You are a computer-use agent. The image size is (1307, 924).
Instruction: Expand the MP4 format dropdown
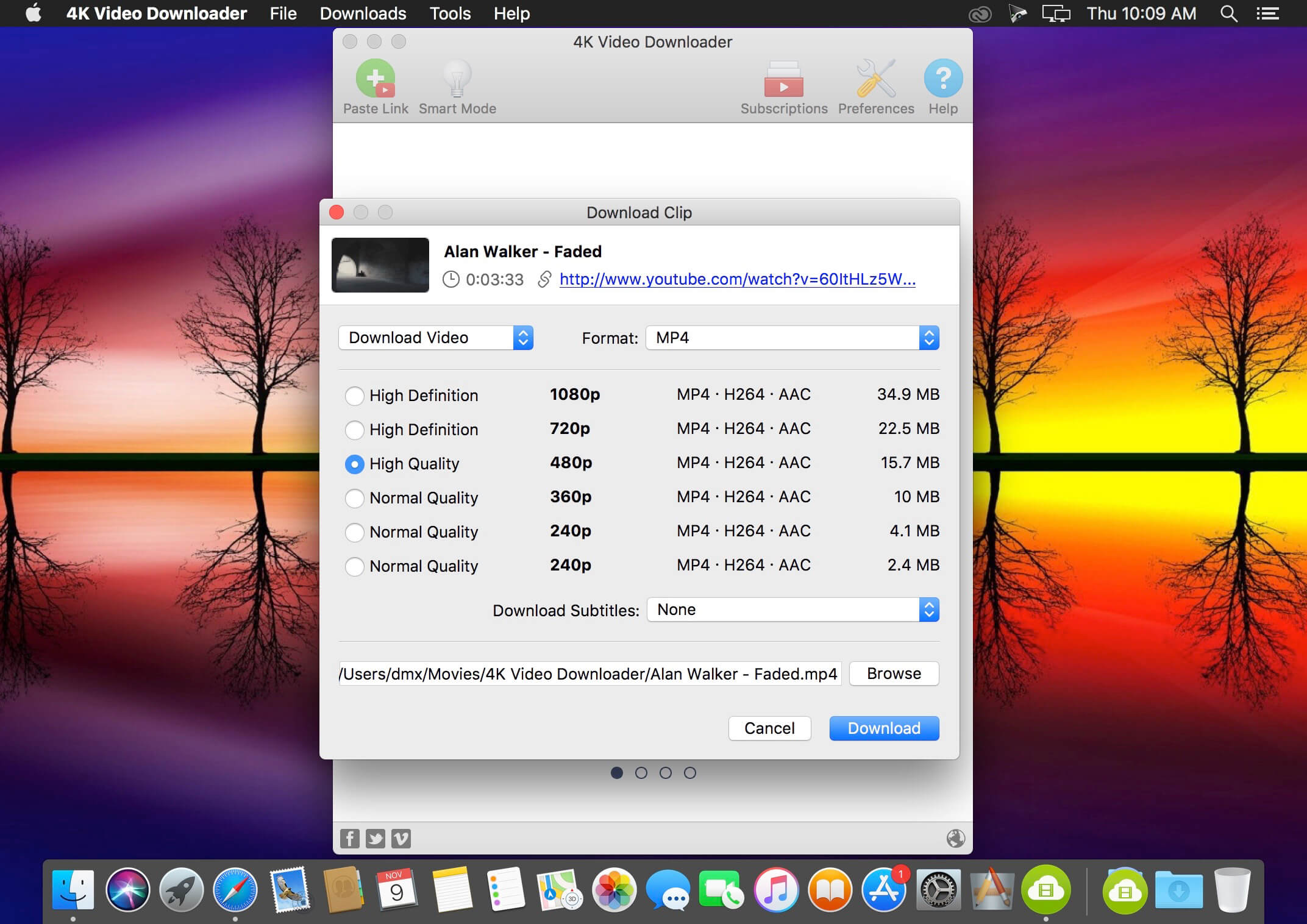coord(928,337)
